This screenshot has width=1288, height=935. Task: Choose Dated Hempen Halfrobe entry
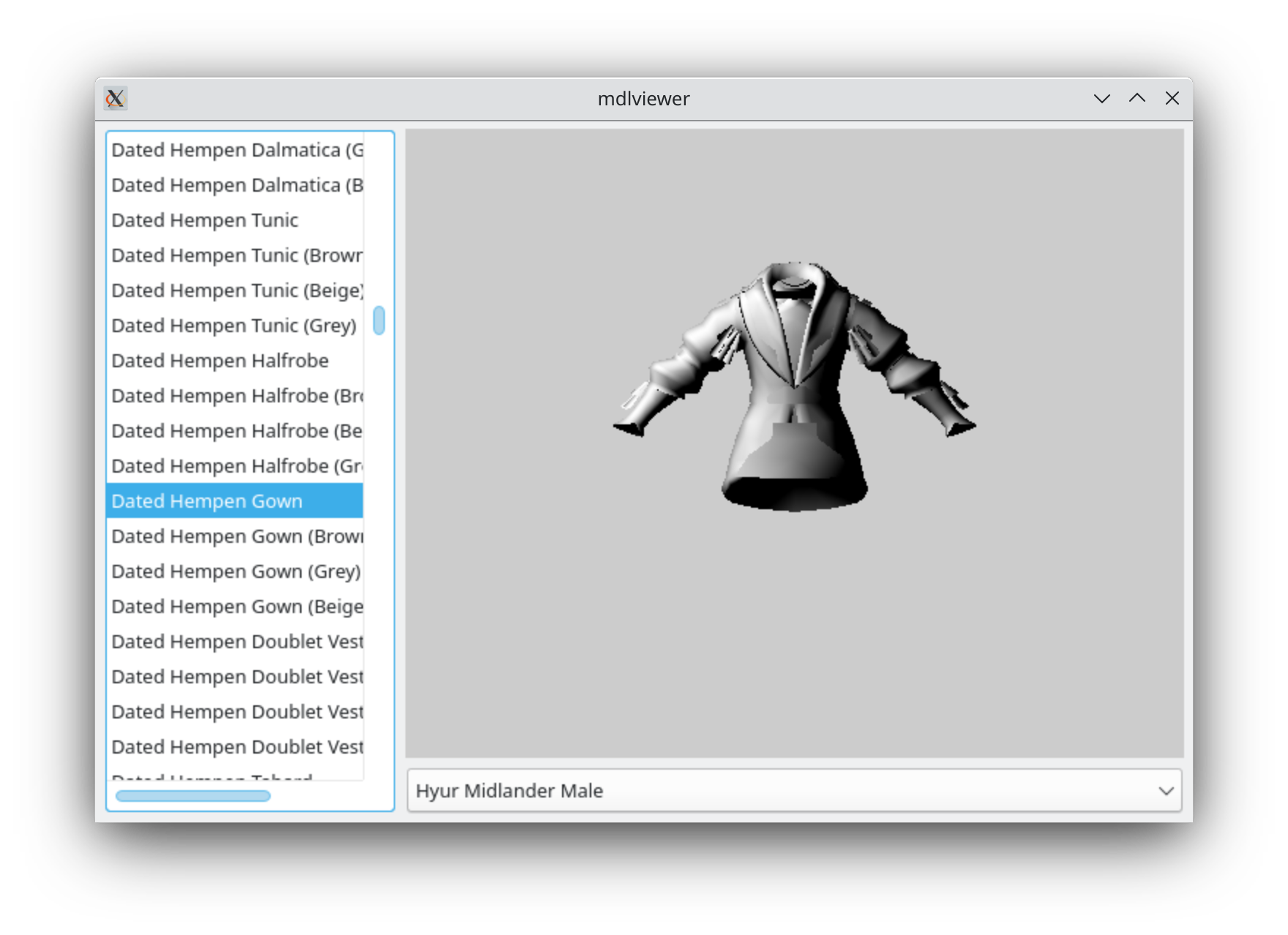(x=235, y=361)
